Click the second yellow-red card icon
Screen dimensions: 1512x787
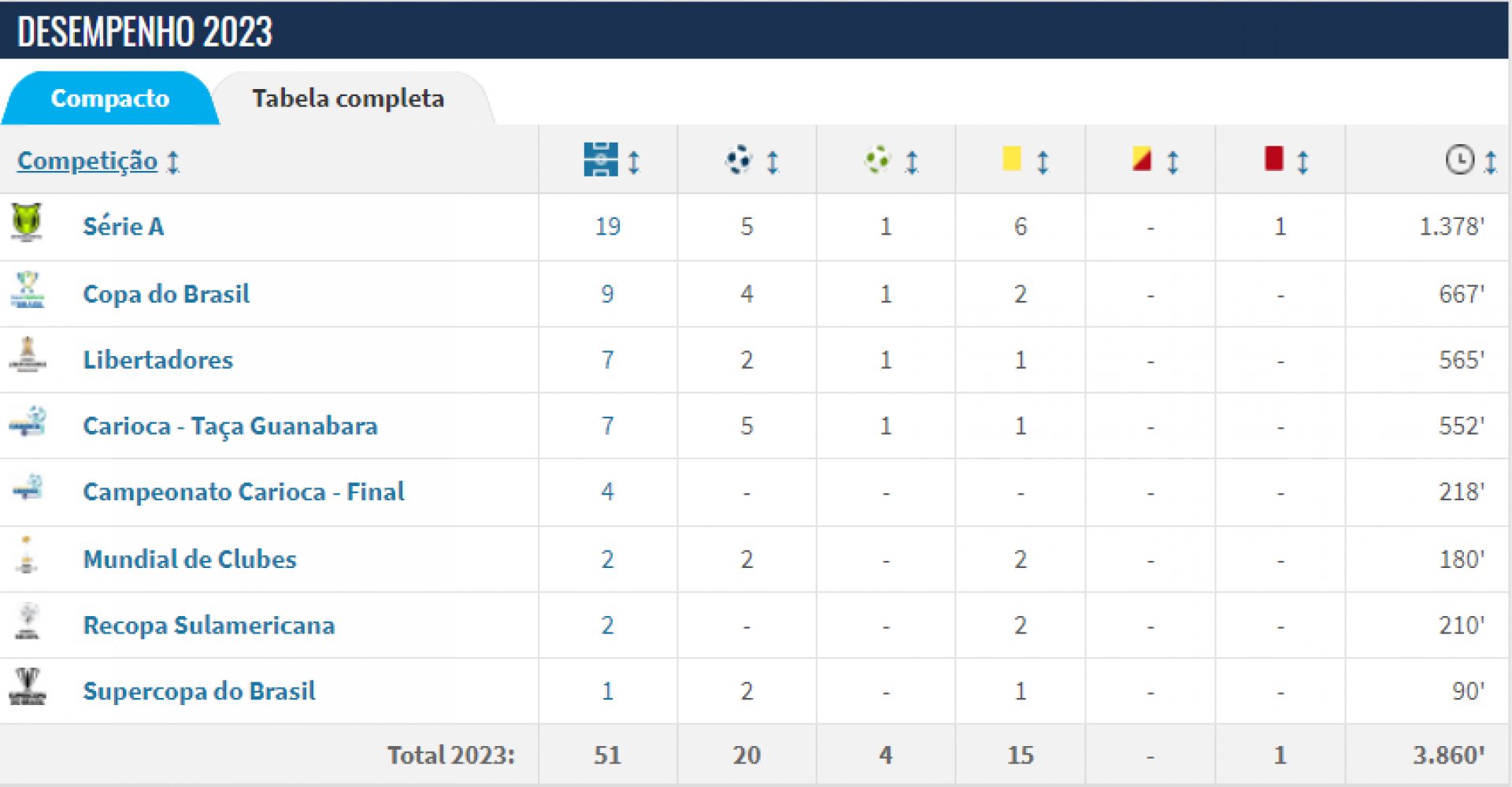[1141, 159]
